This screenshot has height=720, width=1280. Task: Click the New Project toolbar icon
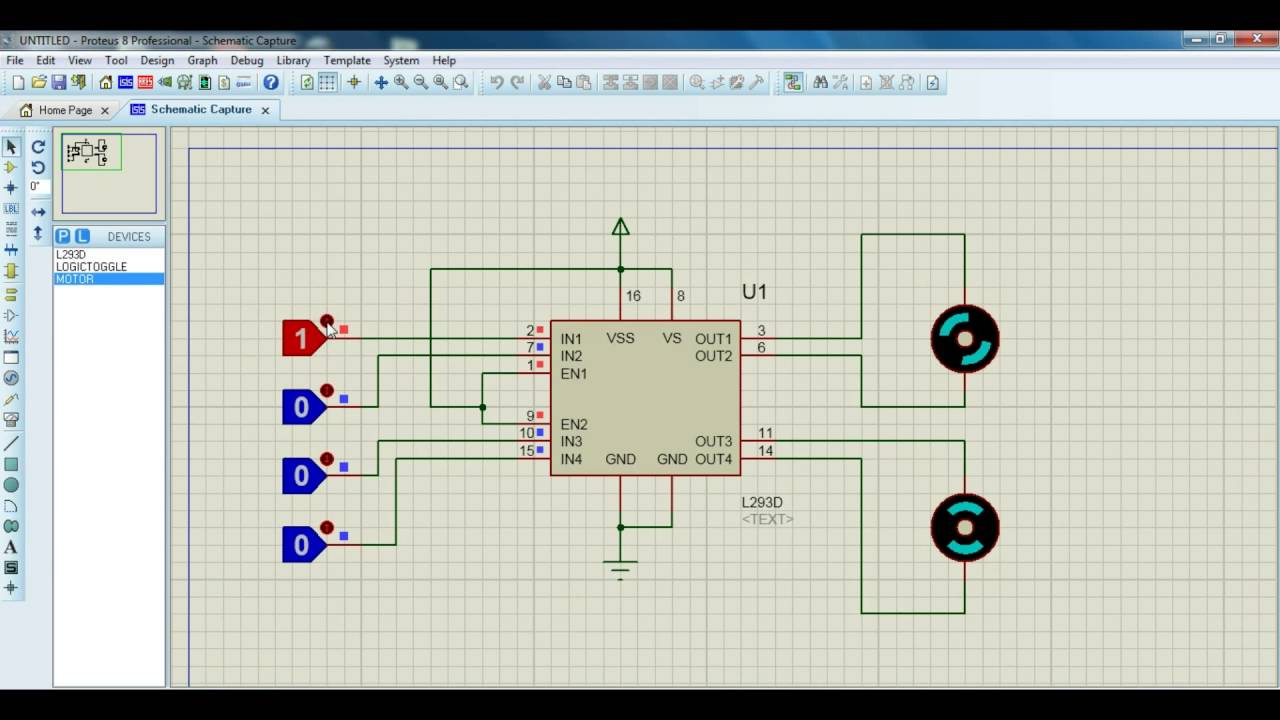coord(18,83)
